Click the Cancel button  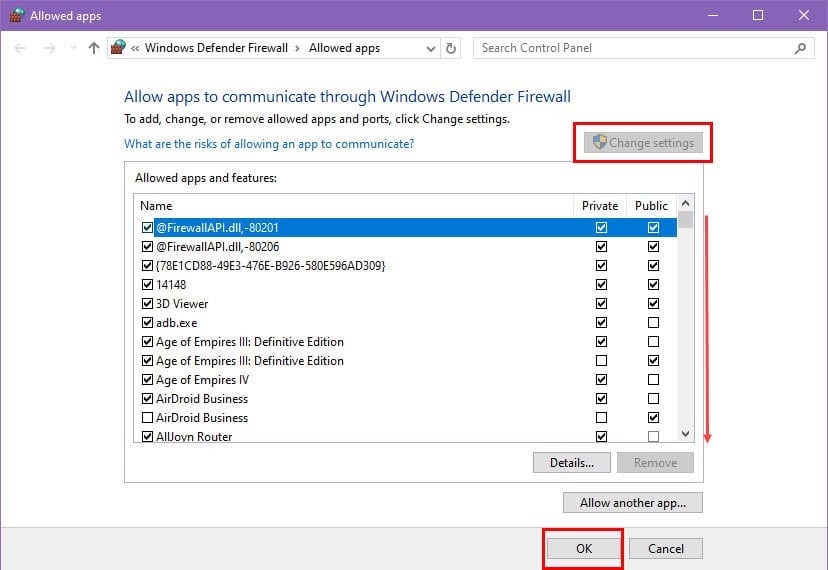tap(666, 549)
